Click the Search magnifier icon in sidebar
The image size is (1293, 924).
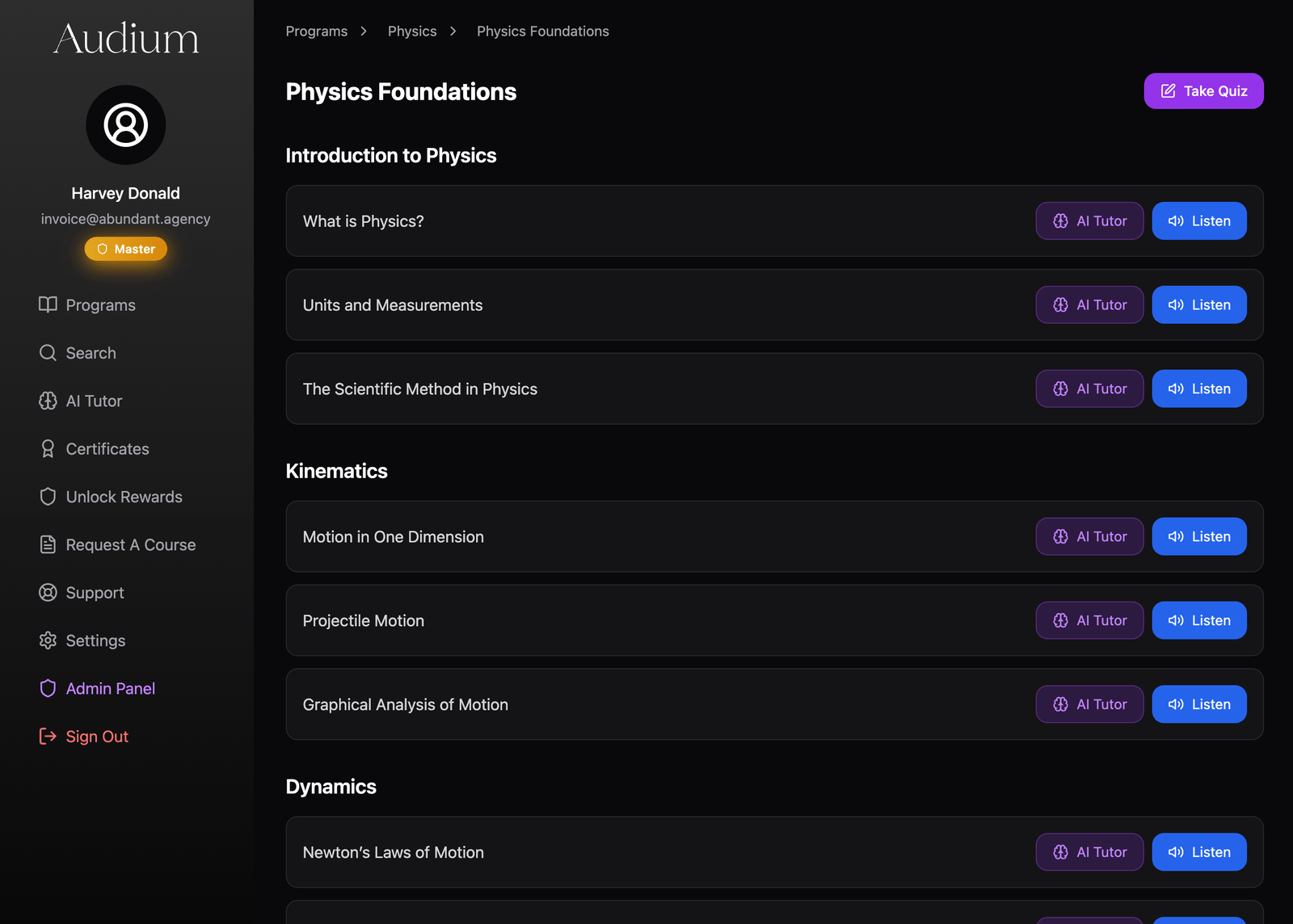tap(48, 353)
